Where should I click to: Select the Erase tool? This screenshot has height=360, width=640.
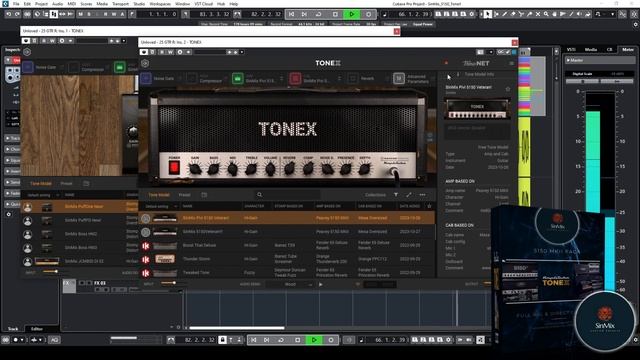(x=513, y=14)
